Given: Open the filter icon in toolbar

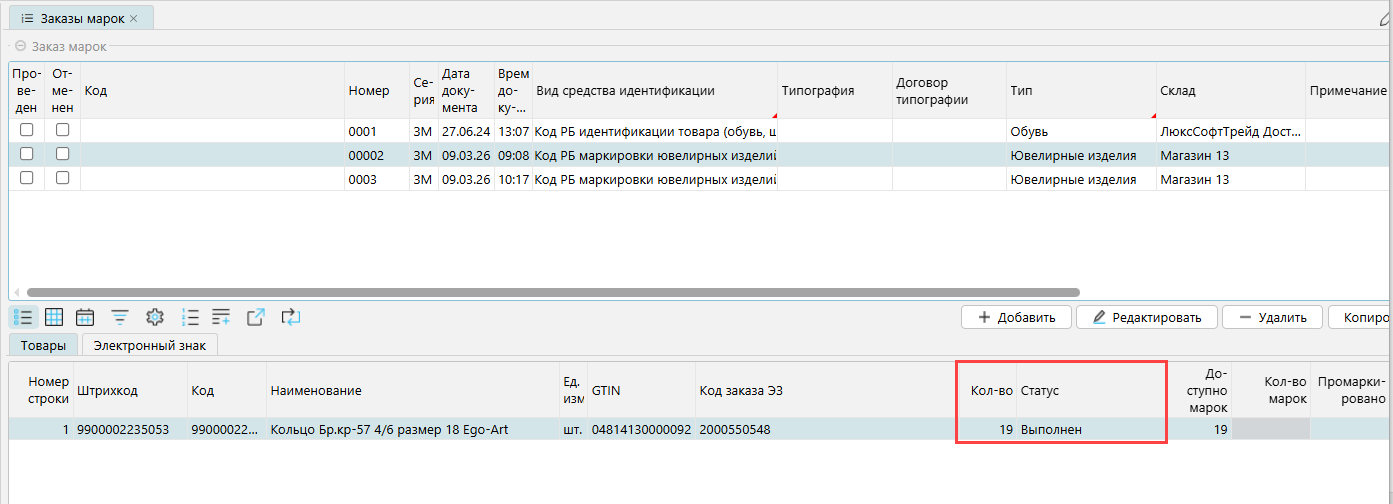Looking at the screenshot, I should (x=119, y=317).
